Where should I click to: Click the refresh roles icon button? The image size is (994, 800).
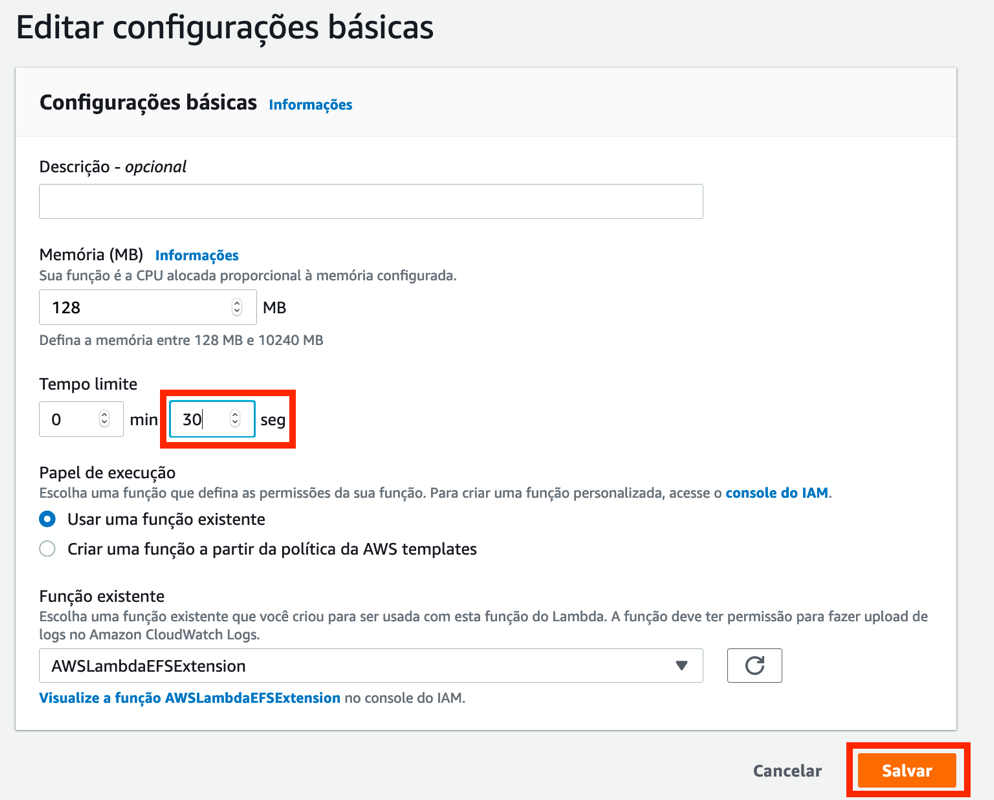(754, 666)
